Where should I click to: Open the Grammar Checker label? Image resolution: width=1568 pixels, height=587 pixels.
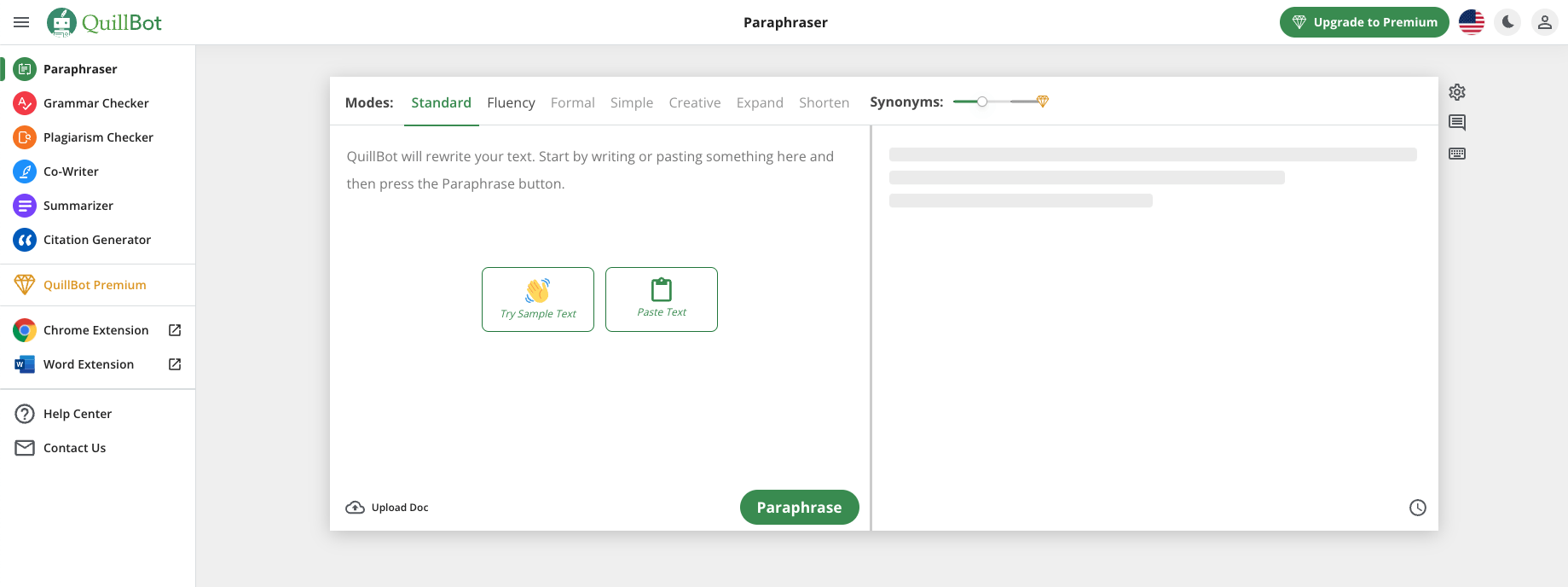96,103
